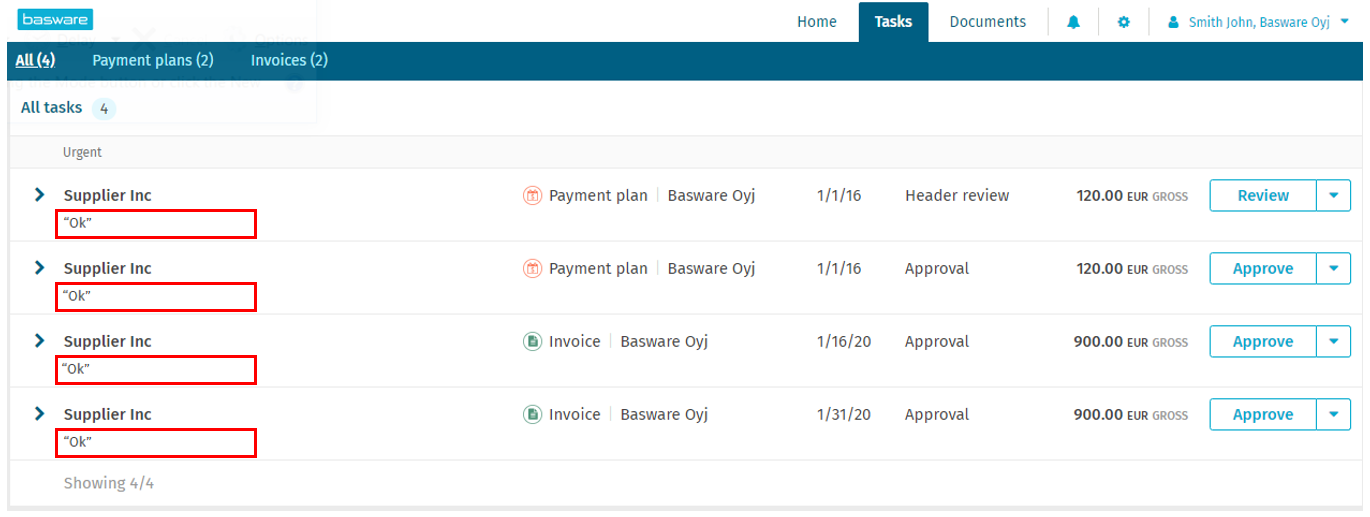
Task: Click the Ok comment in 1/31/20 invoice row
Action: tap(76, 442)
